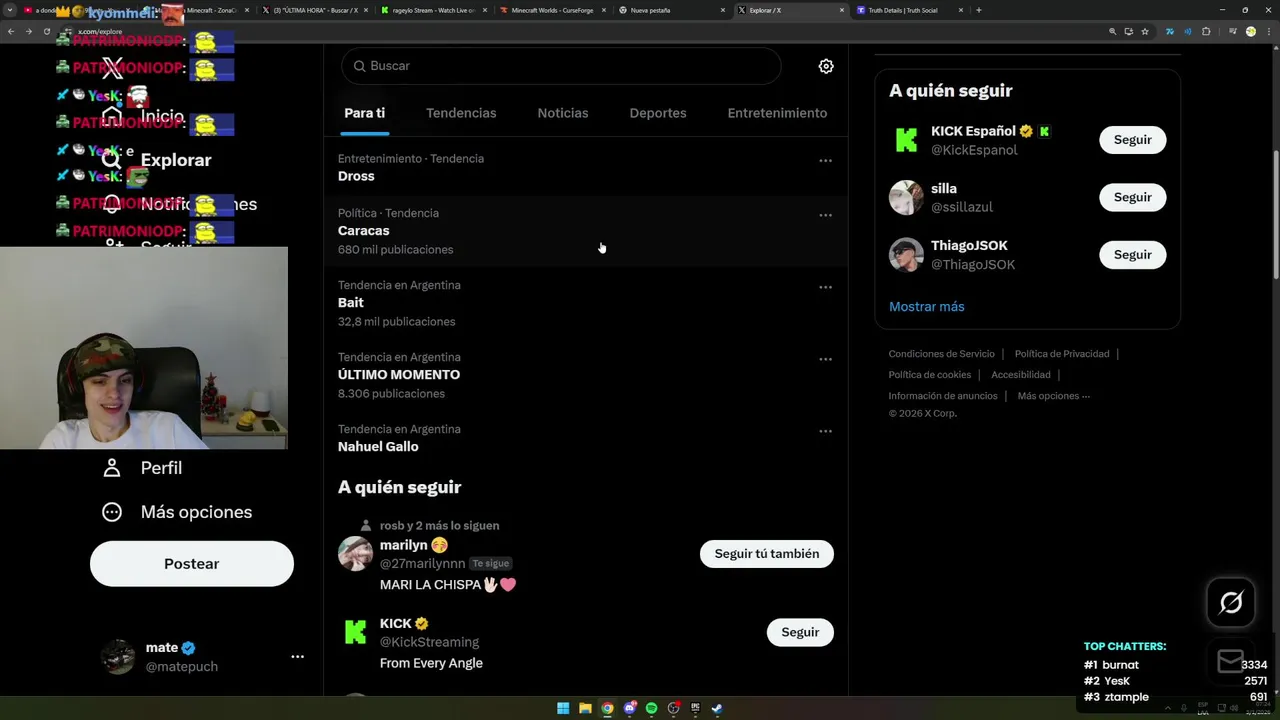Open Discord from taskbar
1280x720 pixels.
[629, 708]
